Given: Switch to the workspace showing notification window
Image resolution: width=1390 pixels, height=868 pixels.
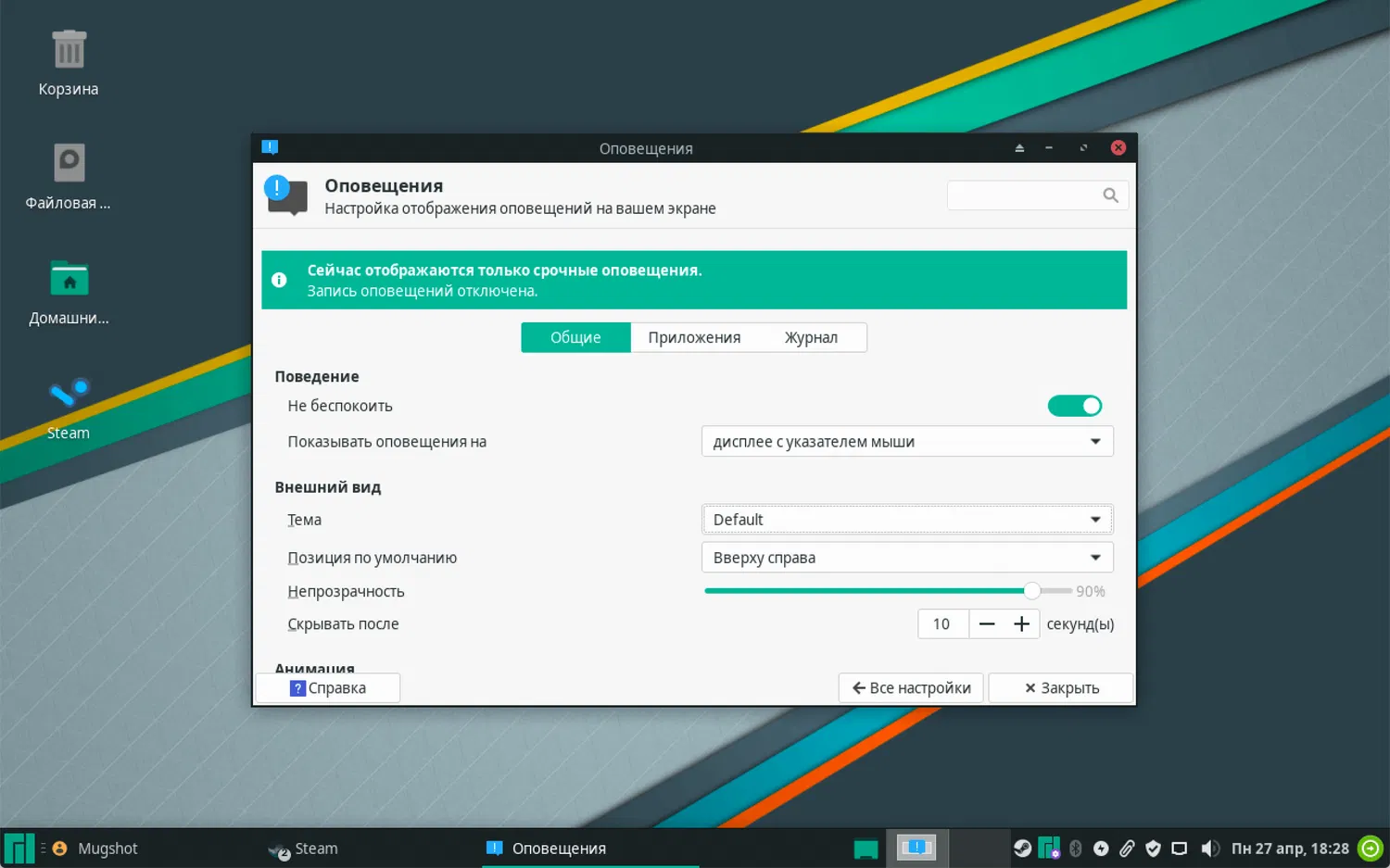Looking at the screenshot, I should 916,848.
